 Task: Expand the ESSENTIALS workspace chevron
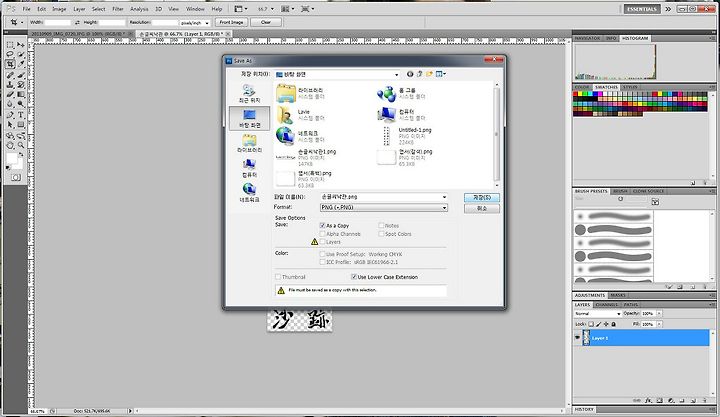668,9
